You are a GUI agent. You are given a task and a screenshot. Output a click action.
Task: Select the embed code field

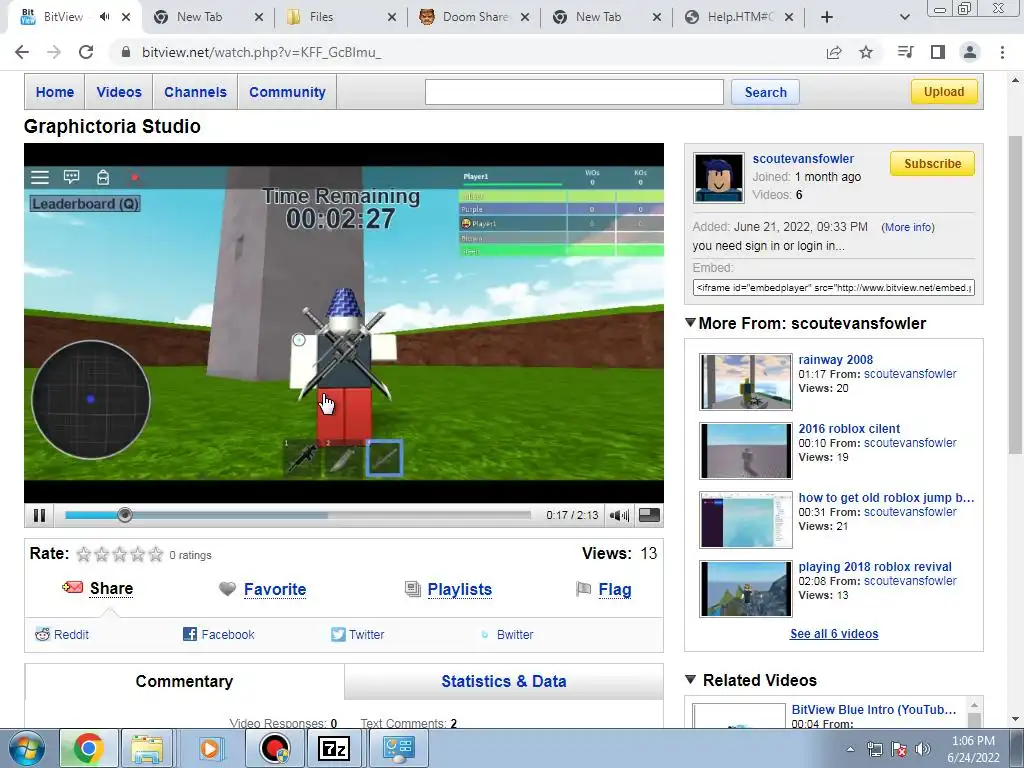pyautogui.click(x=833, y=287)
